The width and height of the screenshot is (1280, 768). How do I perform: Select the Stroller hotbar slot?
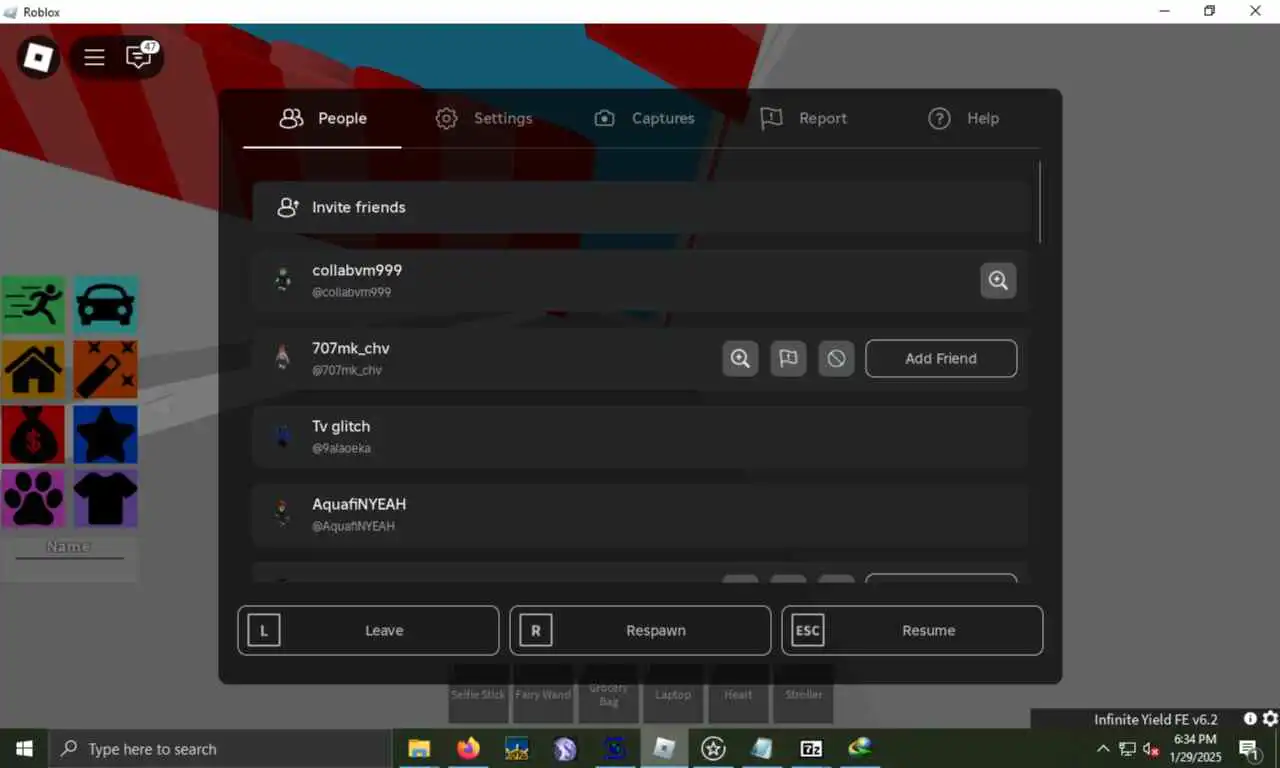(803, 694)
